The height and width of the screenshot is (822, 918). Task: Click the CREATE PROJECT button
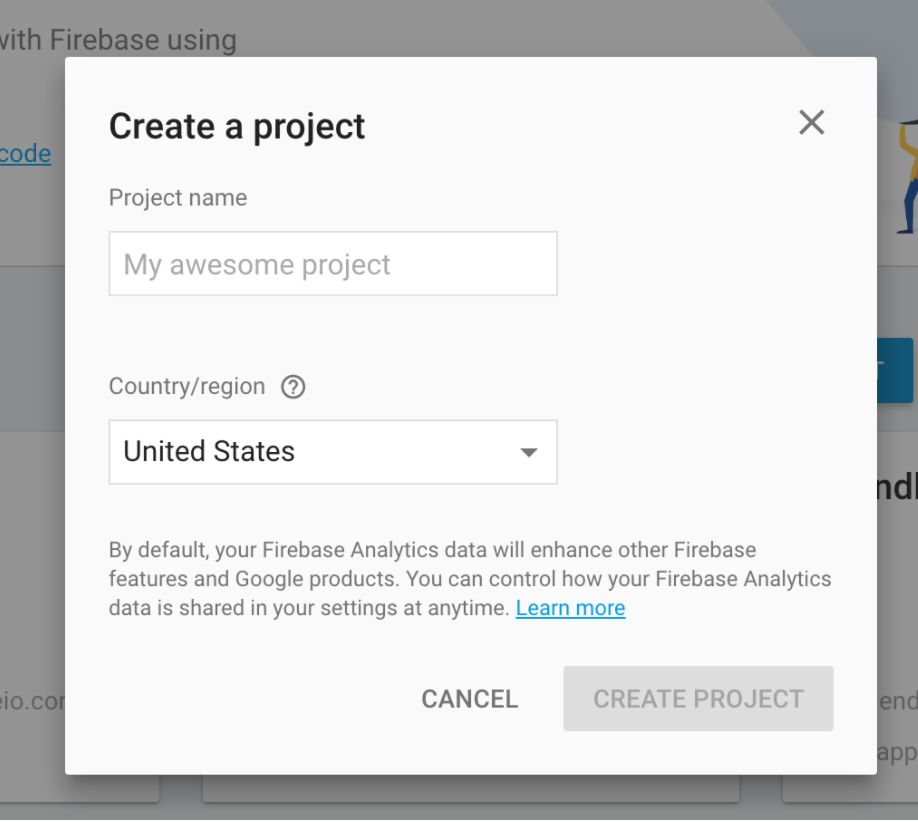click(x=697, y=698)
